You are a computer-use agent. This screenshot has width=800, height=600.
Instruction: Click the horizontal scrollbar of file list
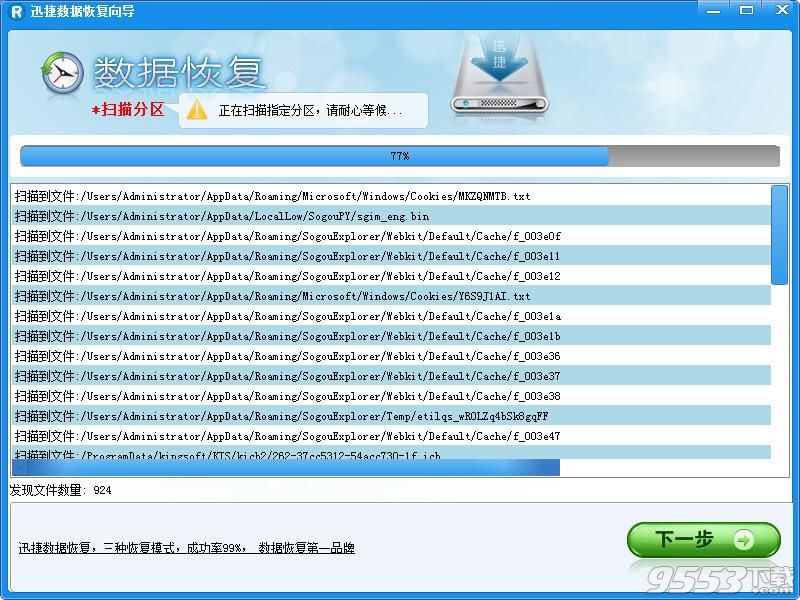tap(286, 467)
